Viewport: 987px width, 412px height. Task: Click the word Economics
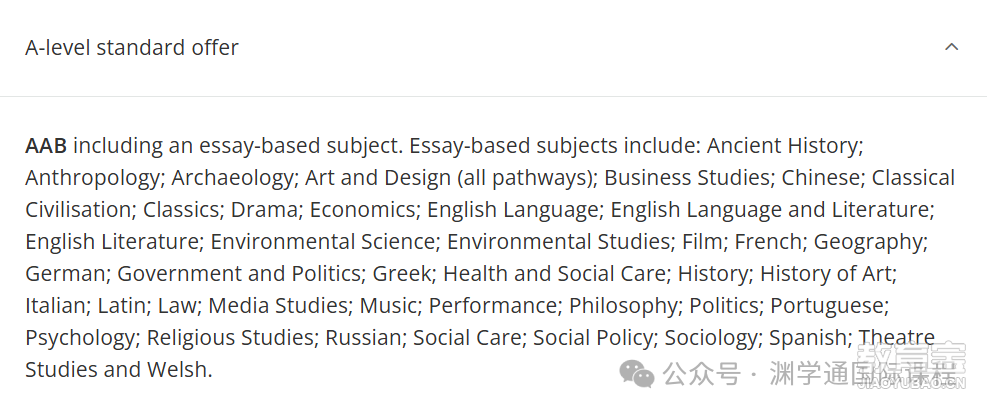tap(363, 210)
